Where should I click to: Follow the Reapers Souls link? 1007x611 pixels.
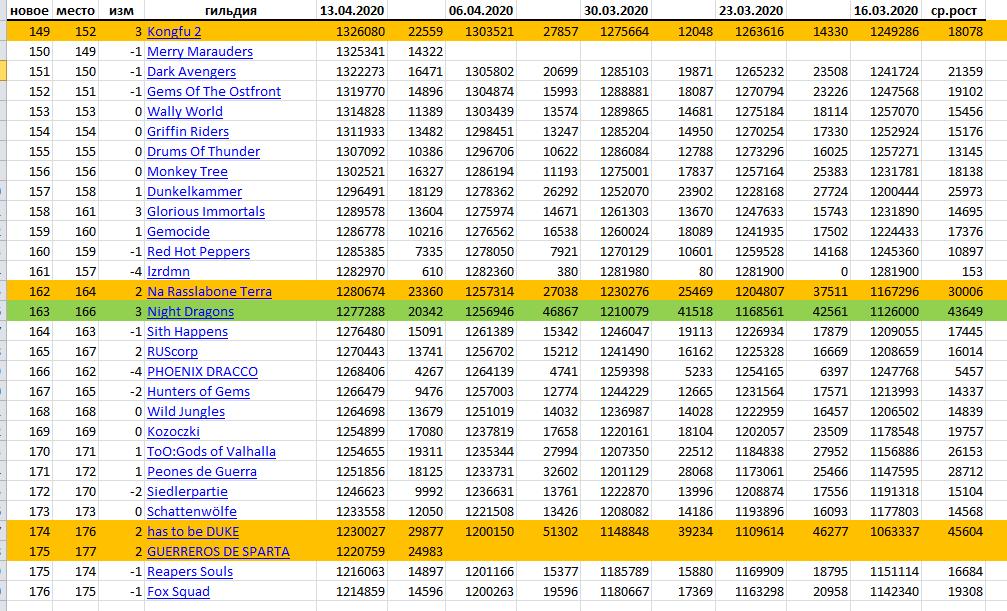190,571
